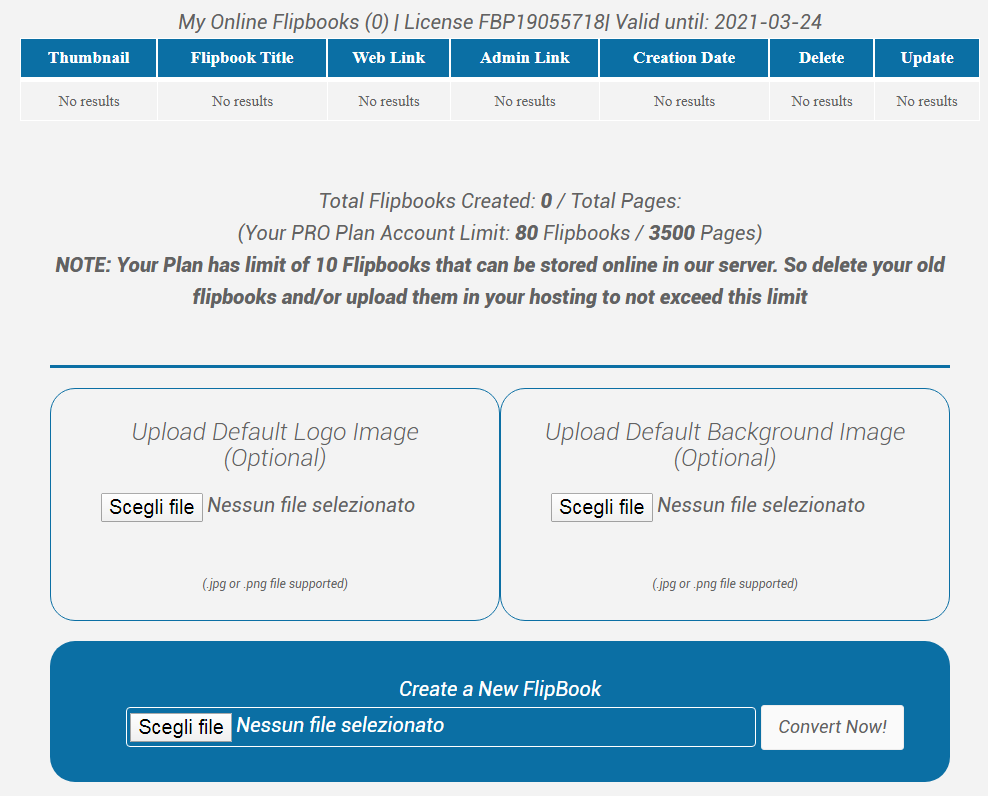The height and width of the screenshot is (796, 988).
Task: Click the 'Create a New FlipBook' heading
Action: tap(500, 689)
